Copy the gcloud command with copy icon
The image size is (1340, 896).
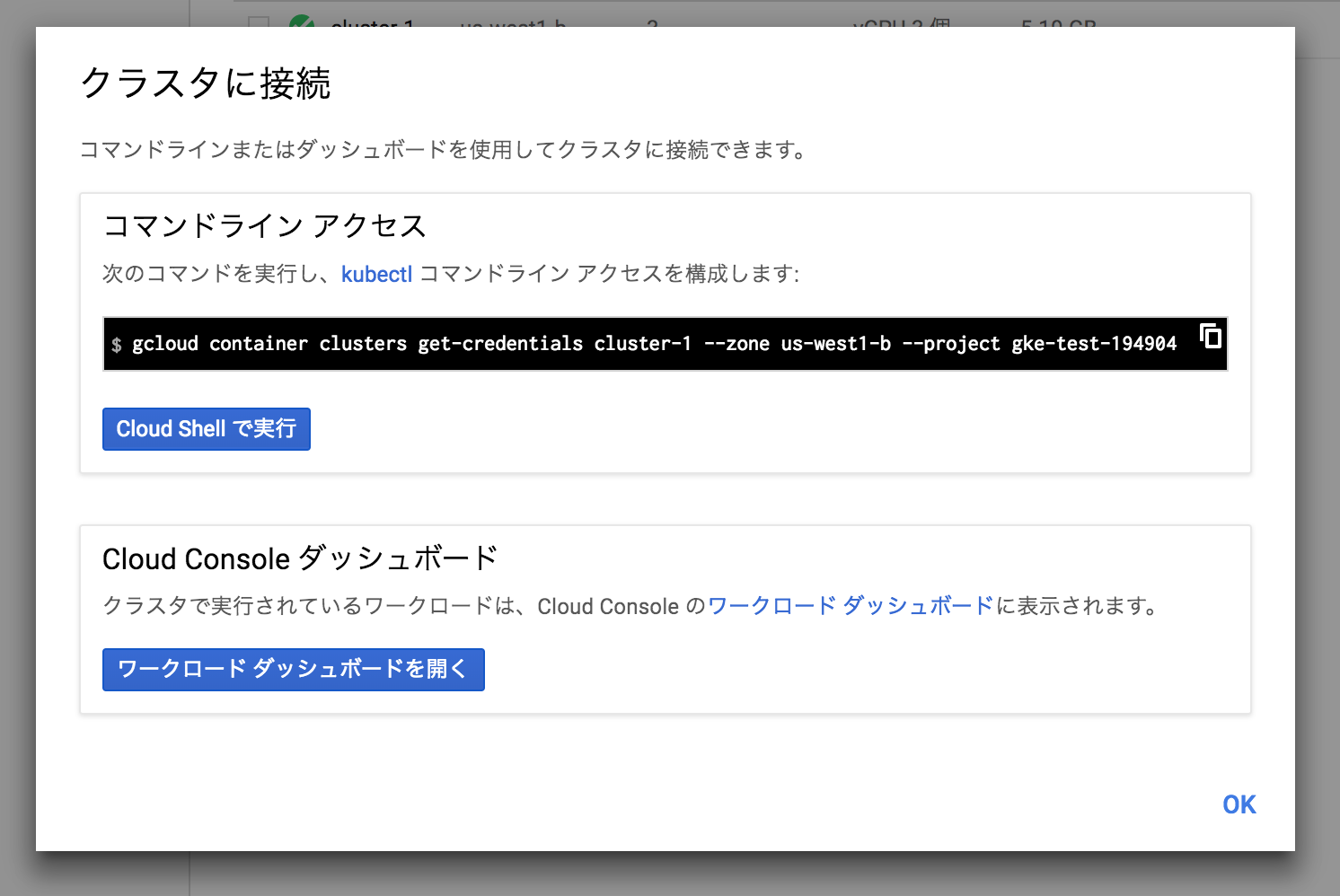click(x=1211, y=336)
